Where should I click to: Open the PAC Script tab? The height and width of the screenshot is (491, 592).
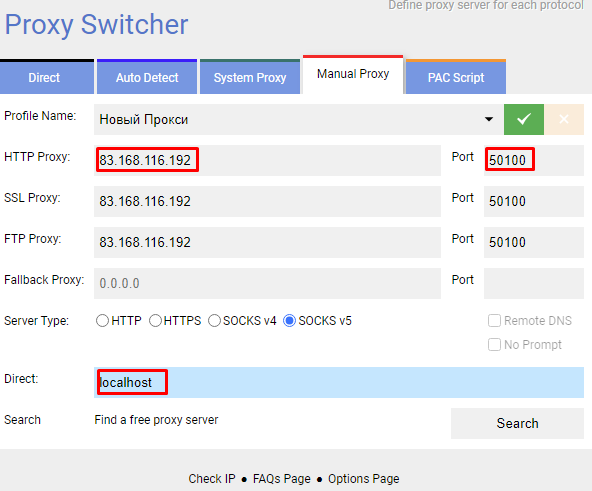tap(456, 77)
